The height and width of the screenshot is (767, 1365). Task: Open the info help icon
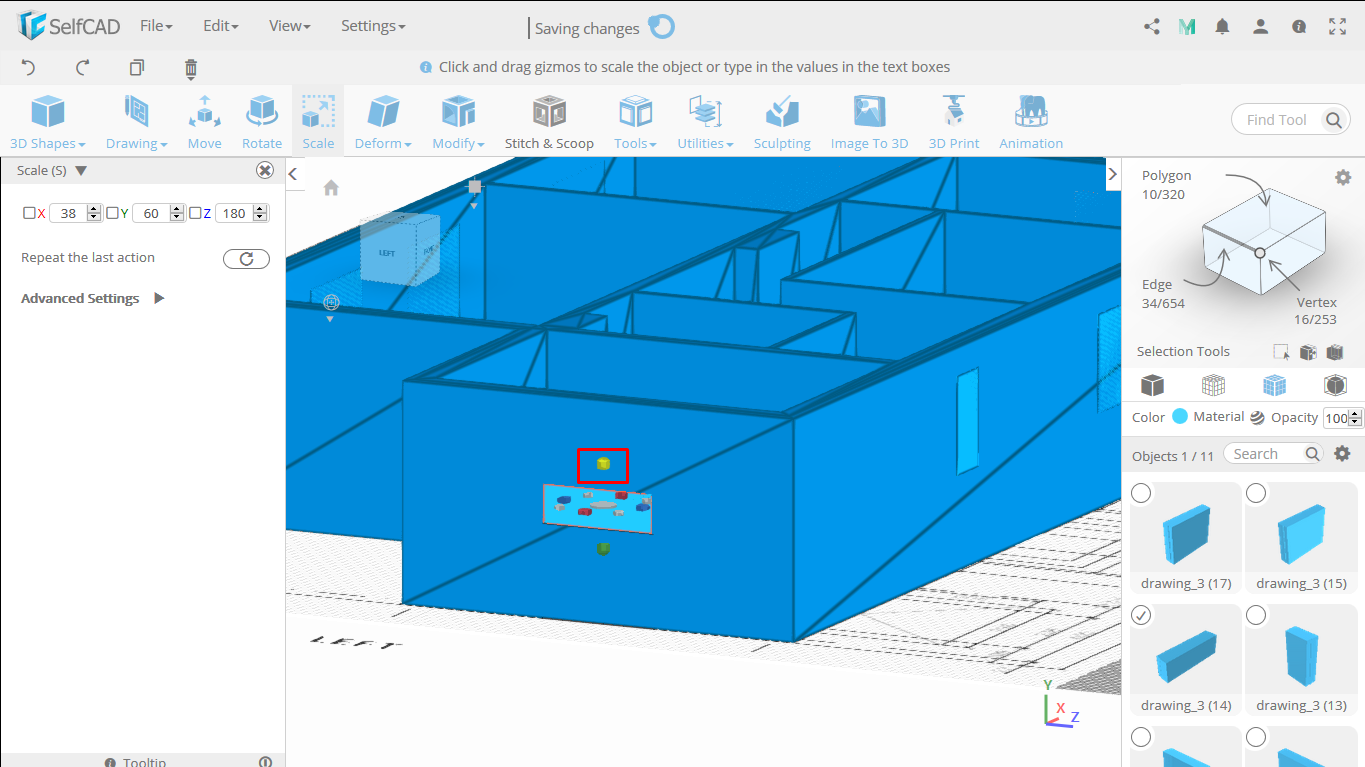(x=1299, y=27)
